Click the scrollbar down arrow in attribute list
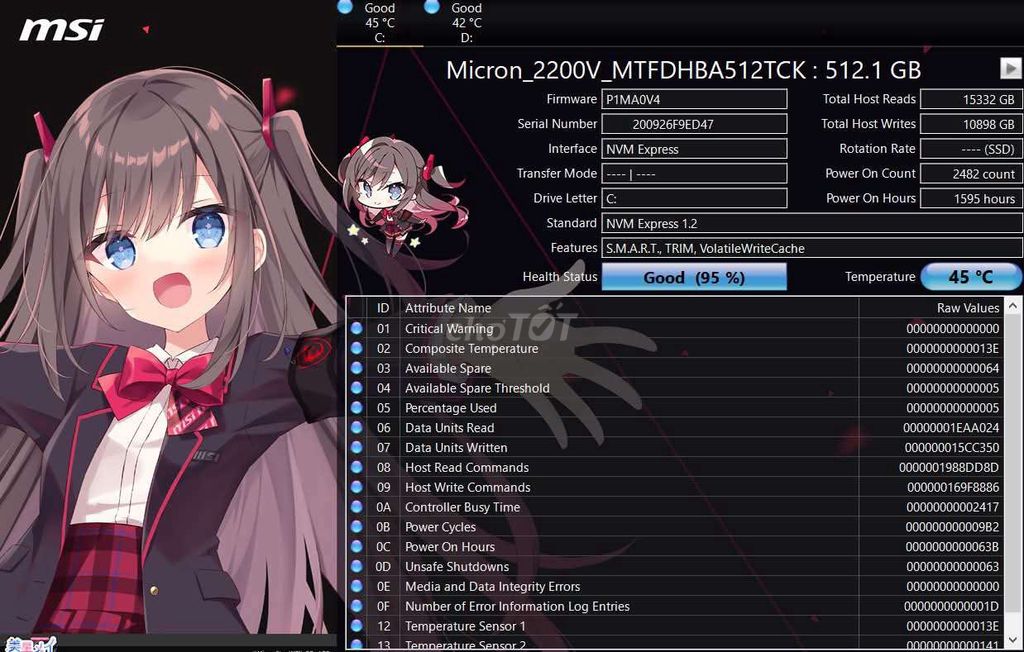 click(x=1013, y=640)
